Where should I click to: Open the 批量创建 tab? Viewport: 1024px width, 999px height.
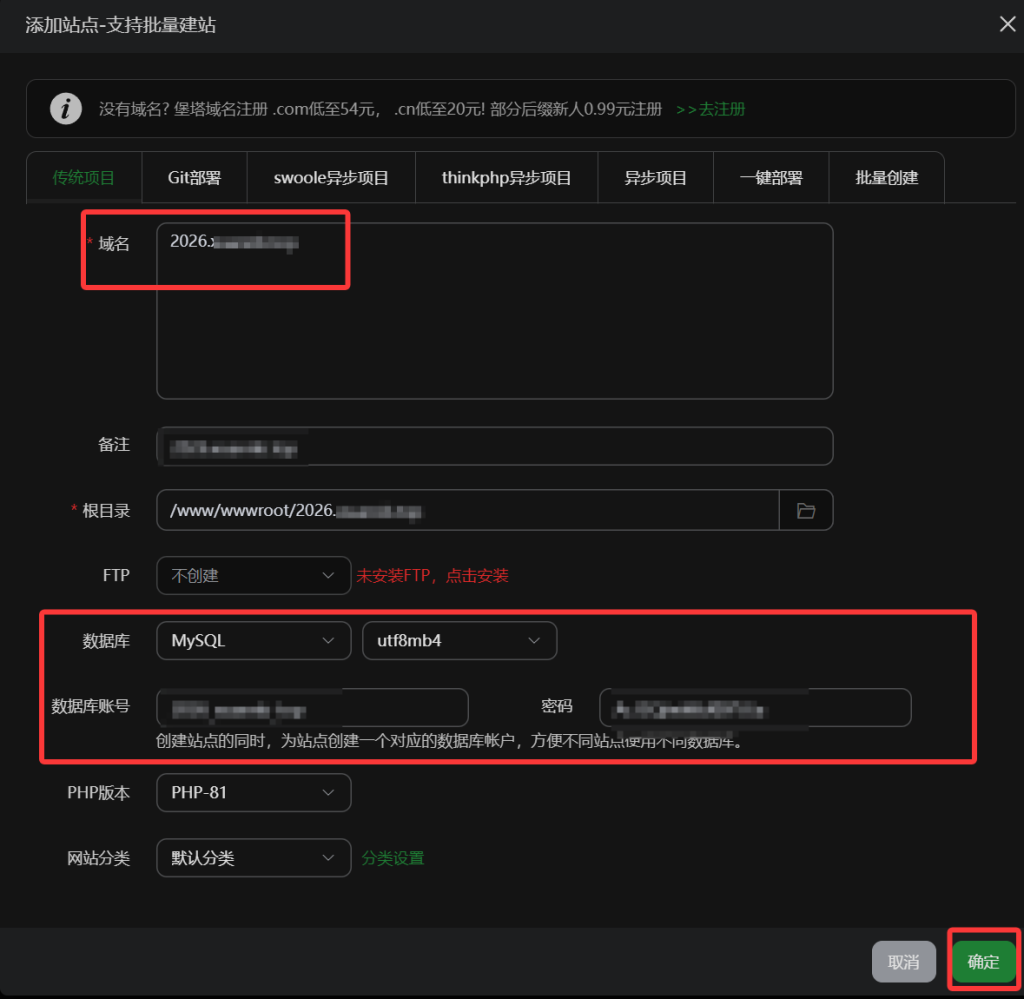click(886, 178)
